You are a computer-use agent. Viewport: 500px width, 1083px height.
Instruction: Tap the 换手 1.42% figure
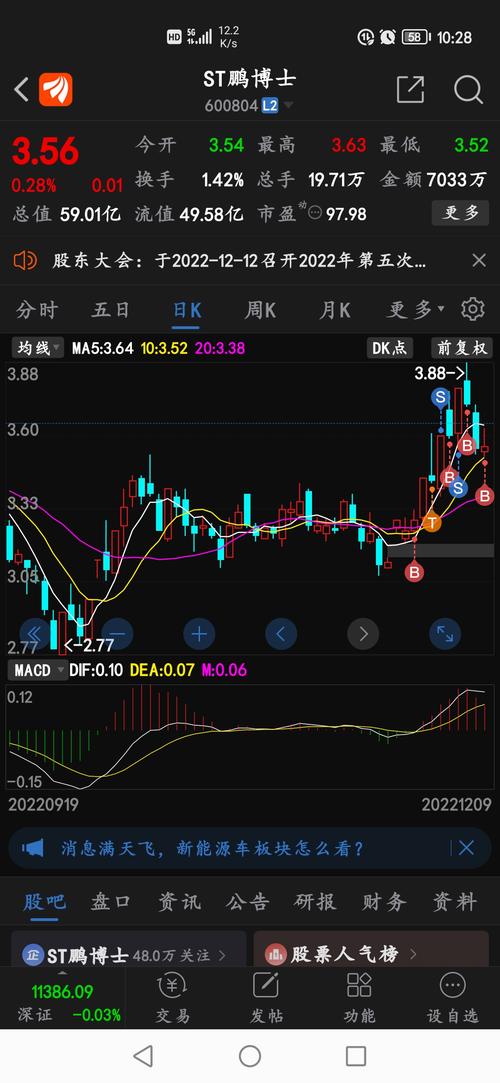click(x=189, y=180)
